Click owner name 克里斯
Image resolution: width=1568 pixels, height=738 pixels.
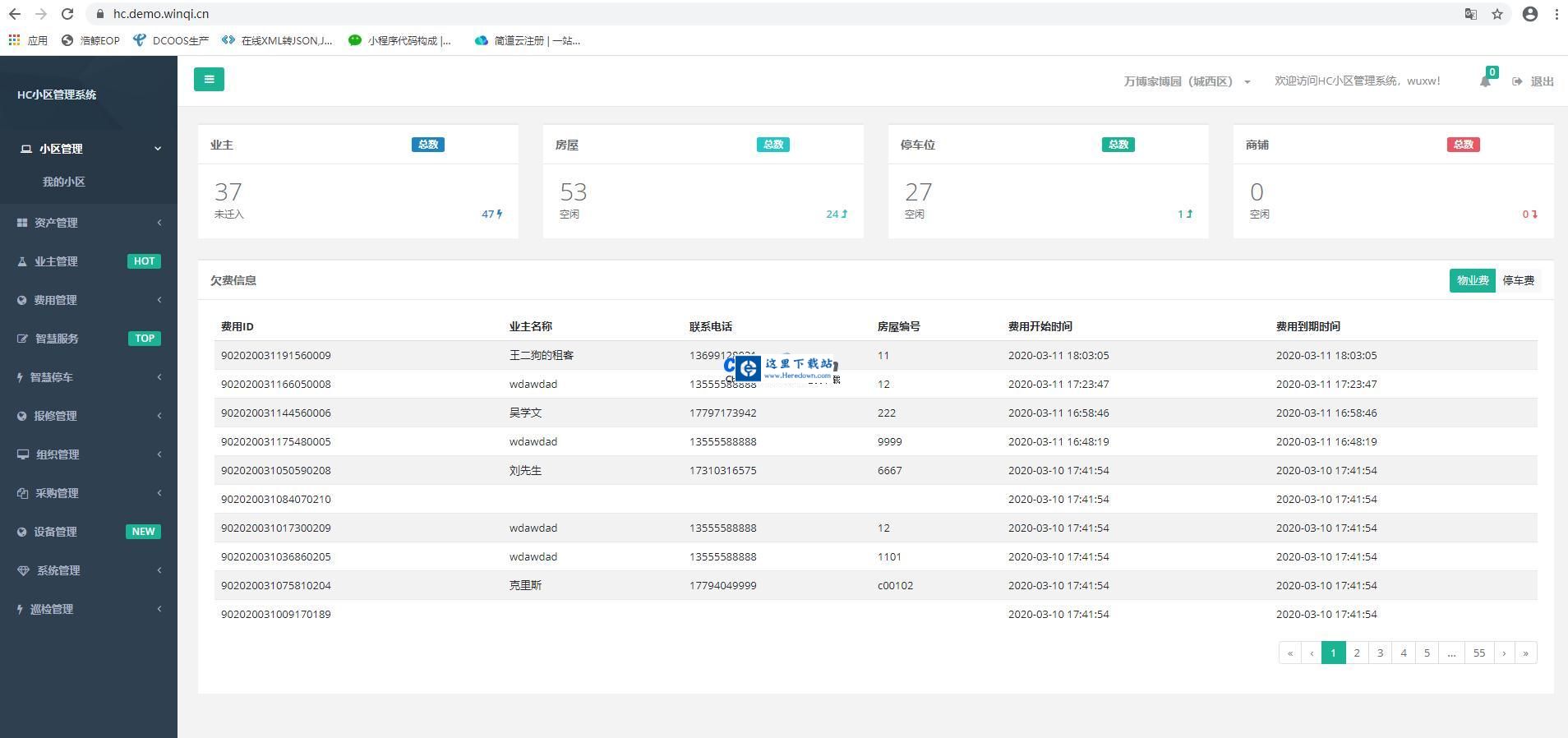point(526,585)
